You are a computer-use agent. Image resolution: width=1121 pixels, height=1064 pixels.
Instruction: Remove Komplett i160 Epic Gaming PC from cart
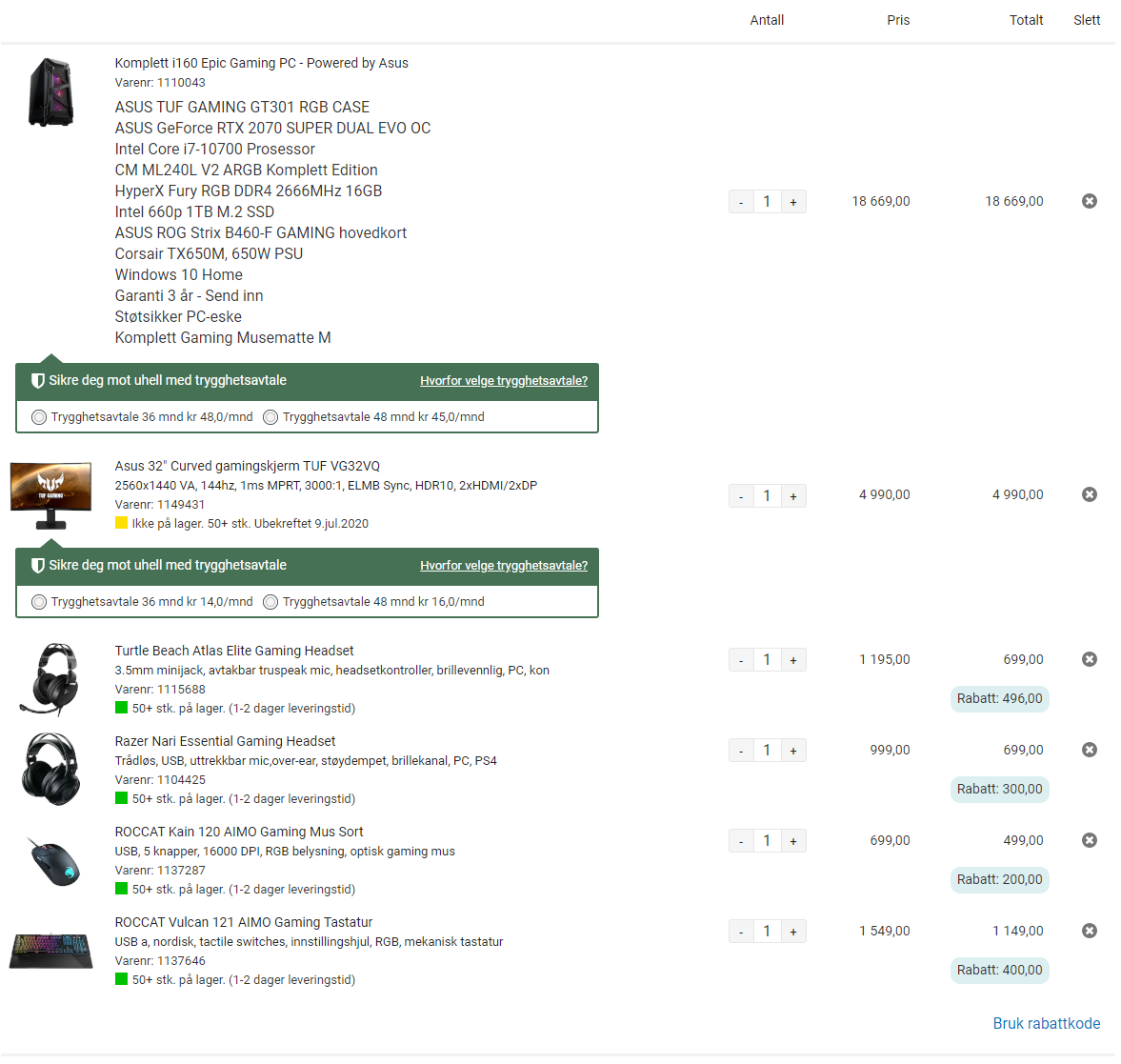[x=1089, y=201]
